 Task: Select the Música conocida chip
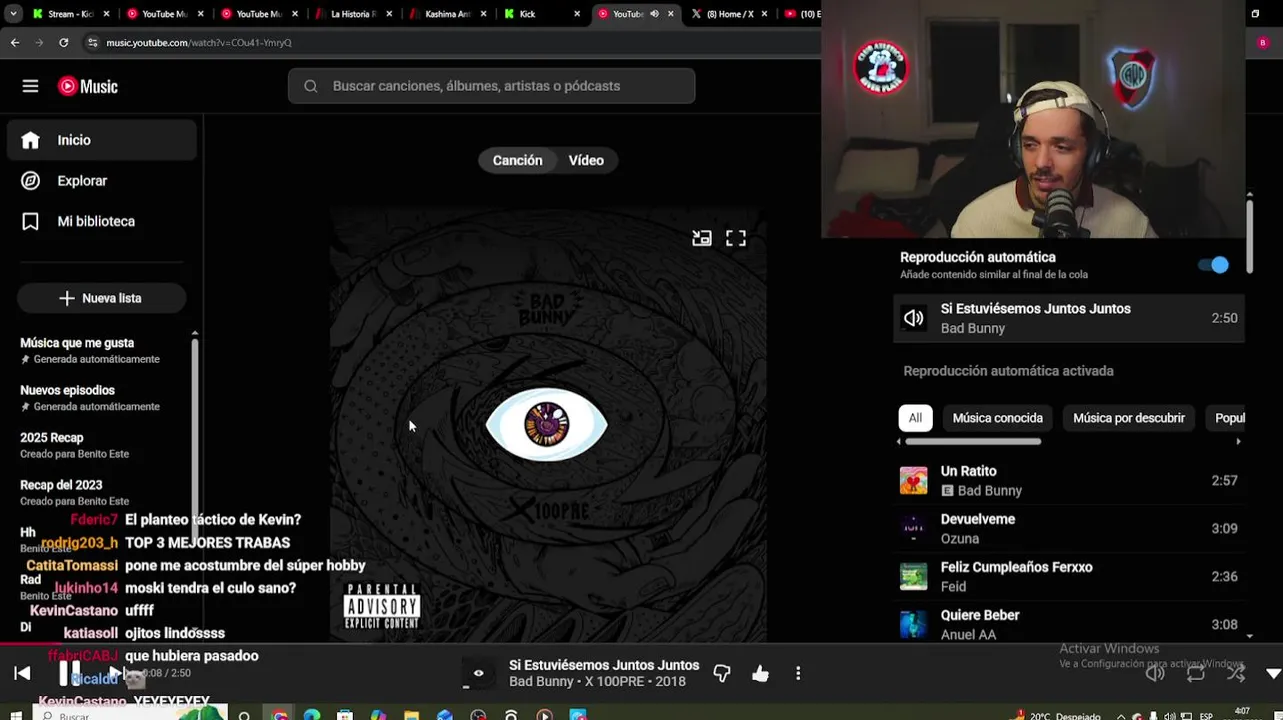click(997, 418)
